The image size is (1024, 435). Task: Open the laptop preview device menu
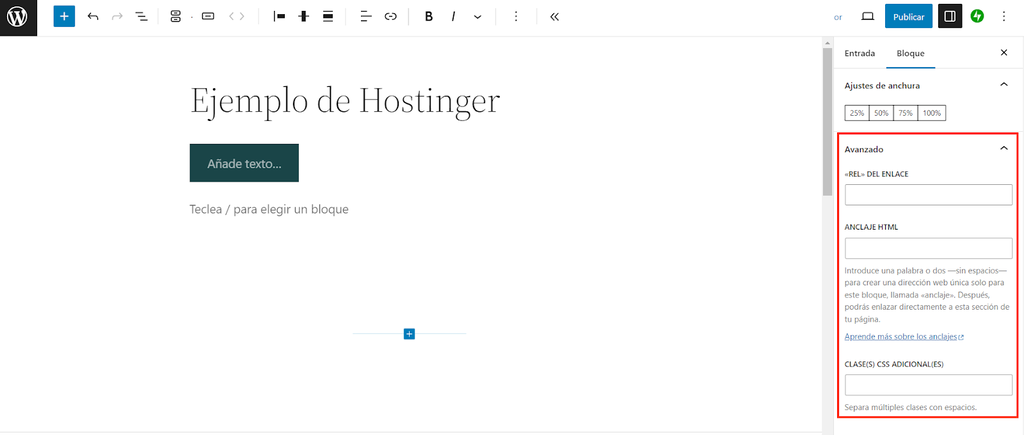[867, 16]
